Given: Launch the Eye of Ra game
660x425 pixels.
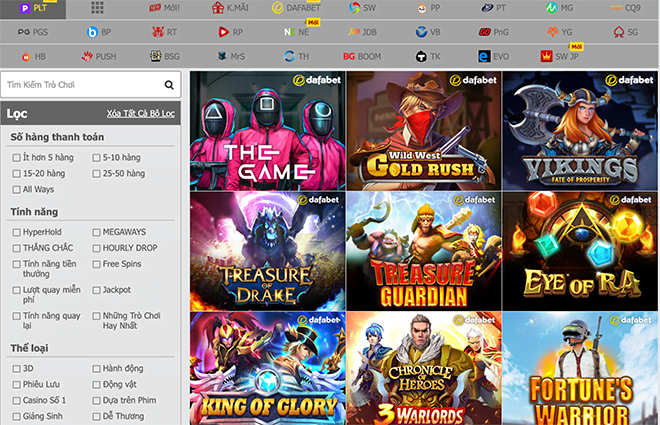Looking at the screenshot, I should coord(580,250).
